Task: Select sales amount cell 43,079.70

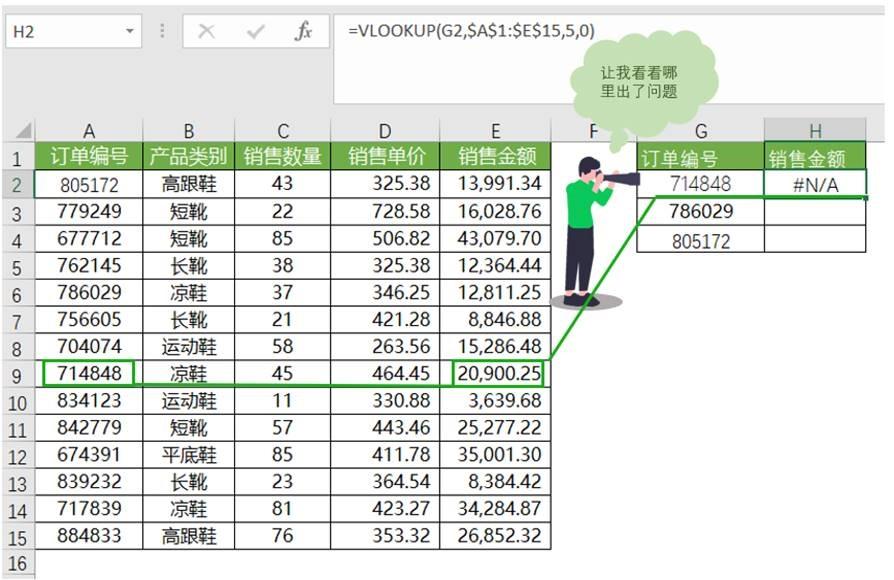Action: click(495, 238)
